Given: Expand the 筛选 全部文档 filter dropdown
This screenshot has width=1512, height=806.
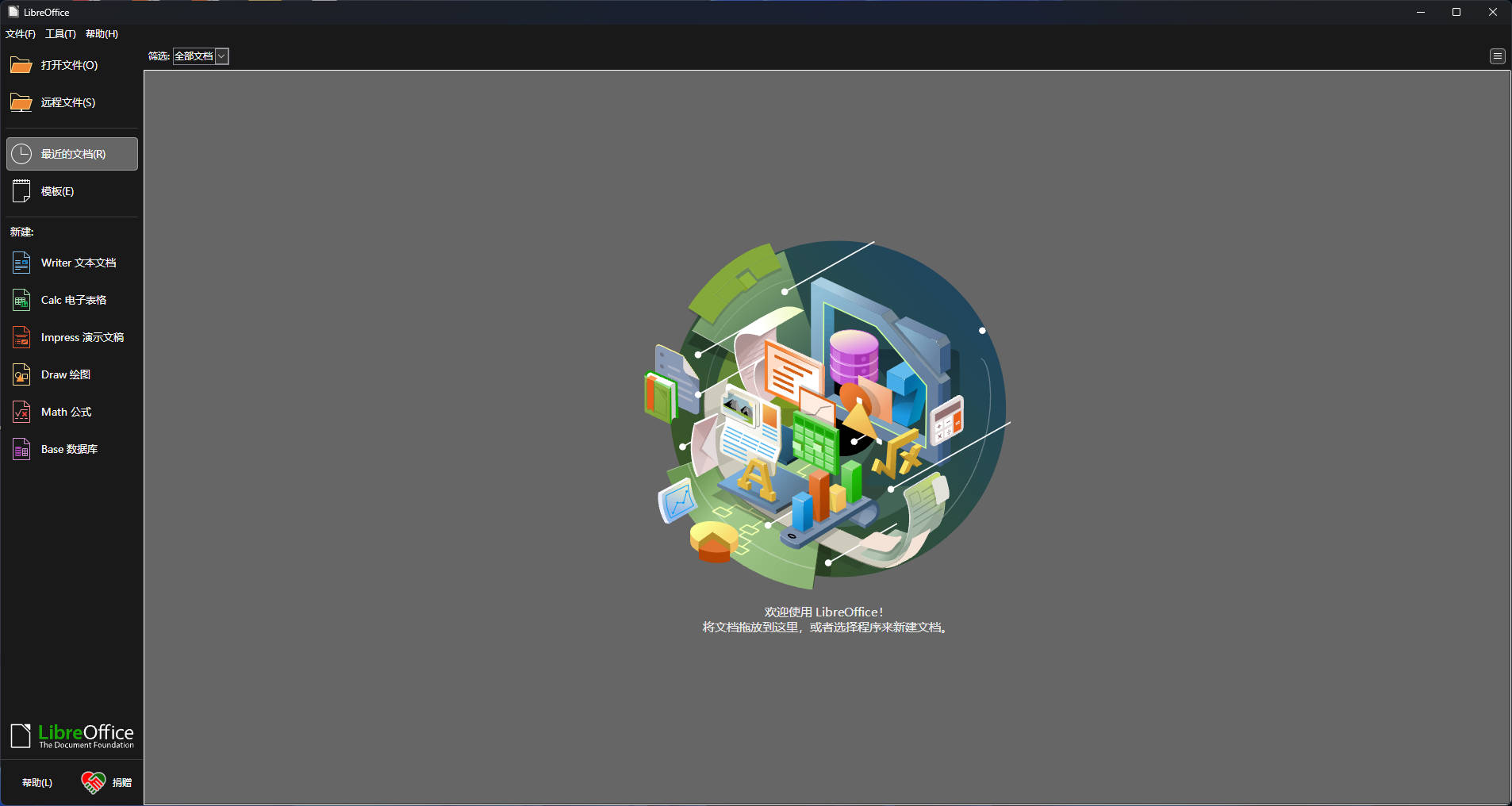Looking at the screenshot, I should click(x=201, y=56).
